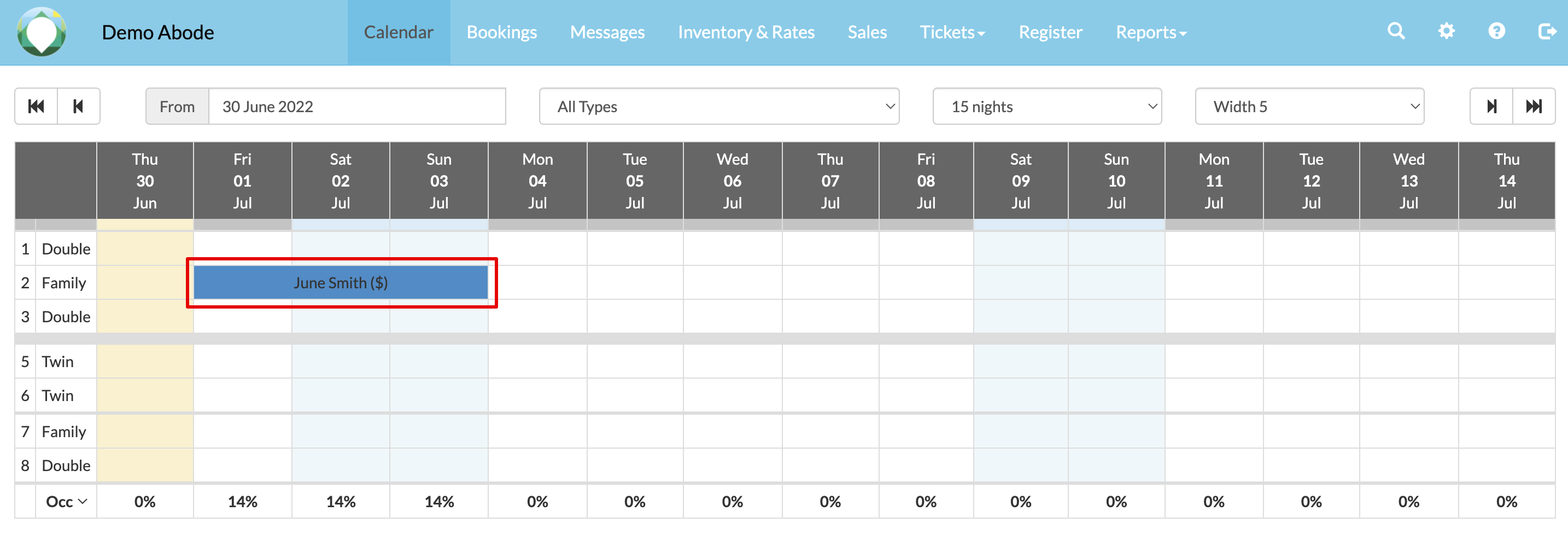The height and width of the screenshot is (534, 1568).
Task: Click the logout icon
Action: pyautogui.click(x=1547, y=31)
